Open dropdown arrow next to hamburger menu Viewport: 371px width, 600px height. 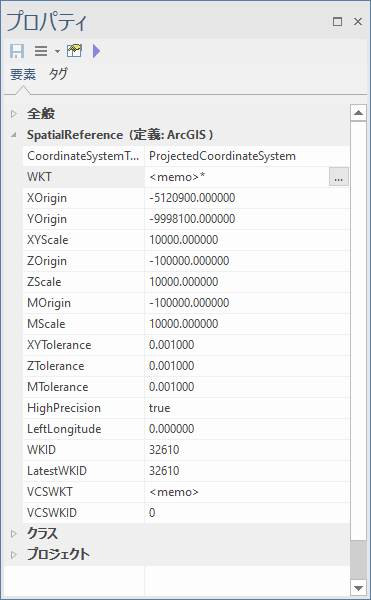[57, 51]
